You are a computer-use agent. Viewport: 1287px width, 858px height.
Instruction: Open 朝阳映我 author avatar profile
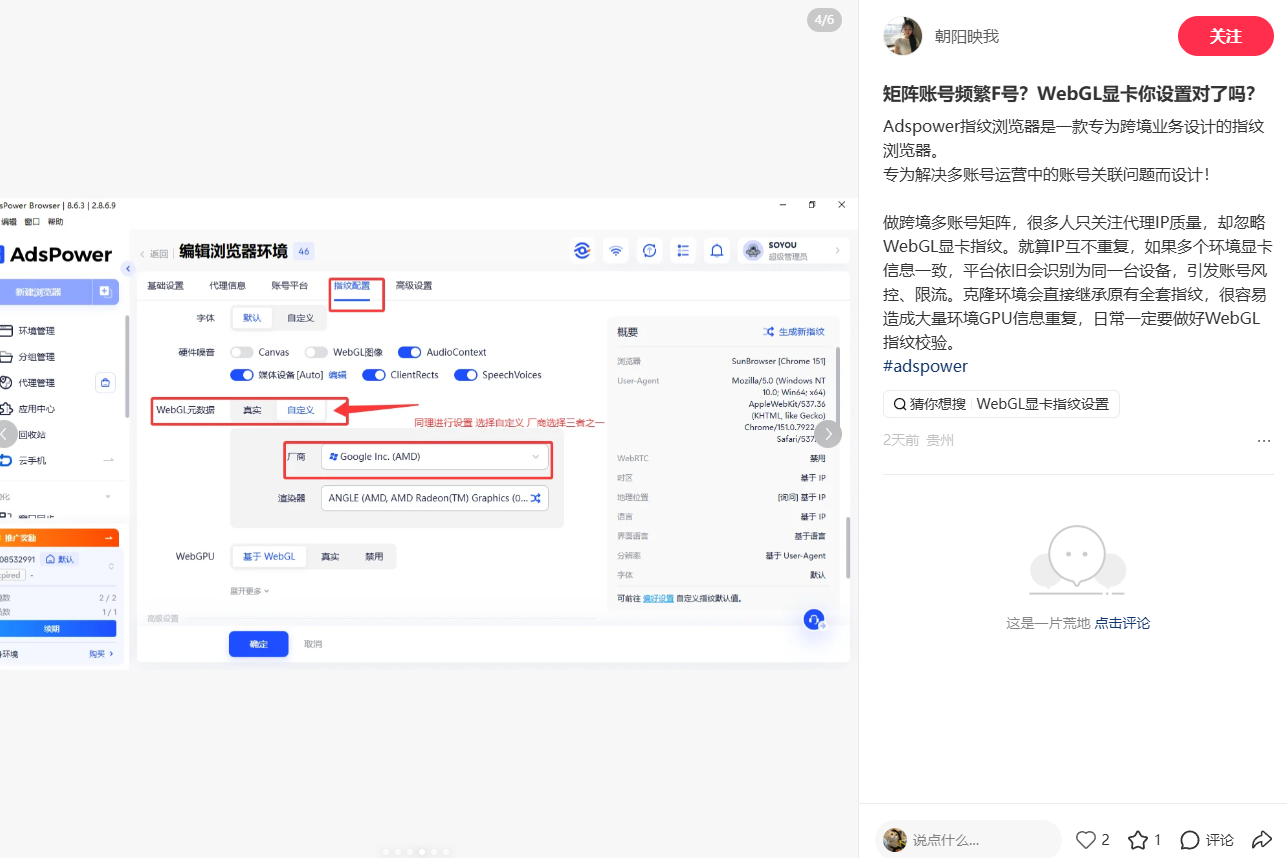click(x=903, y=36)
